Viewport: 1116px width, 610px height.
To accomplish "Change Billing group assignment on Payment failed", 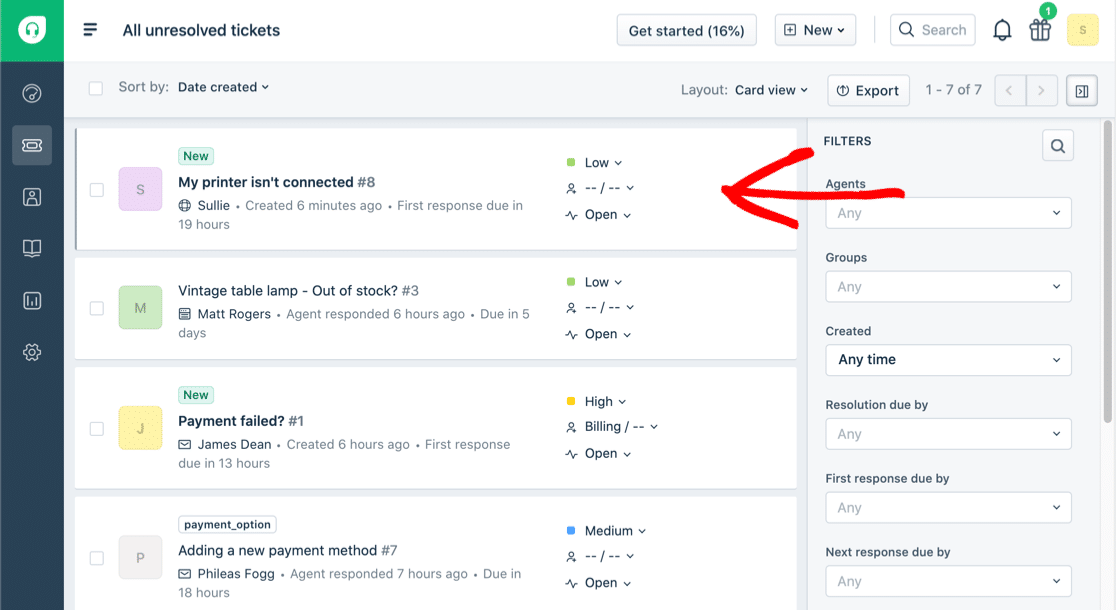I will coord(621,426).
